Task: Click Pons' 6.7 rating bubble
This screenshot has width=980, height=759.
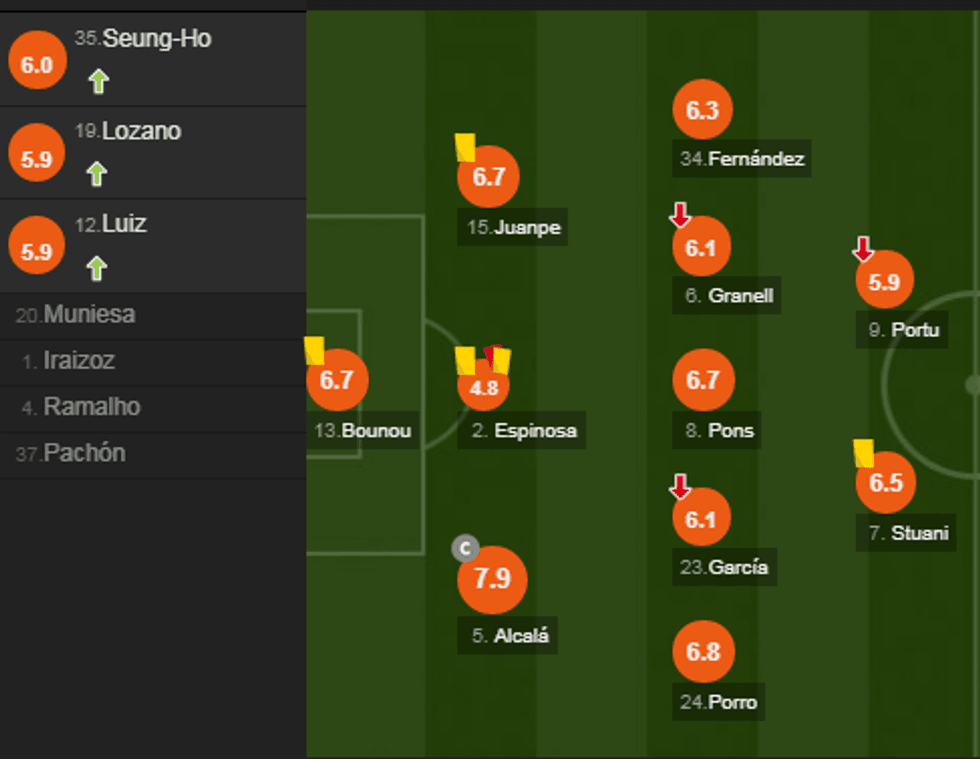Action: click(703, 380)
